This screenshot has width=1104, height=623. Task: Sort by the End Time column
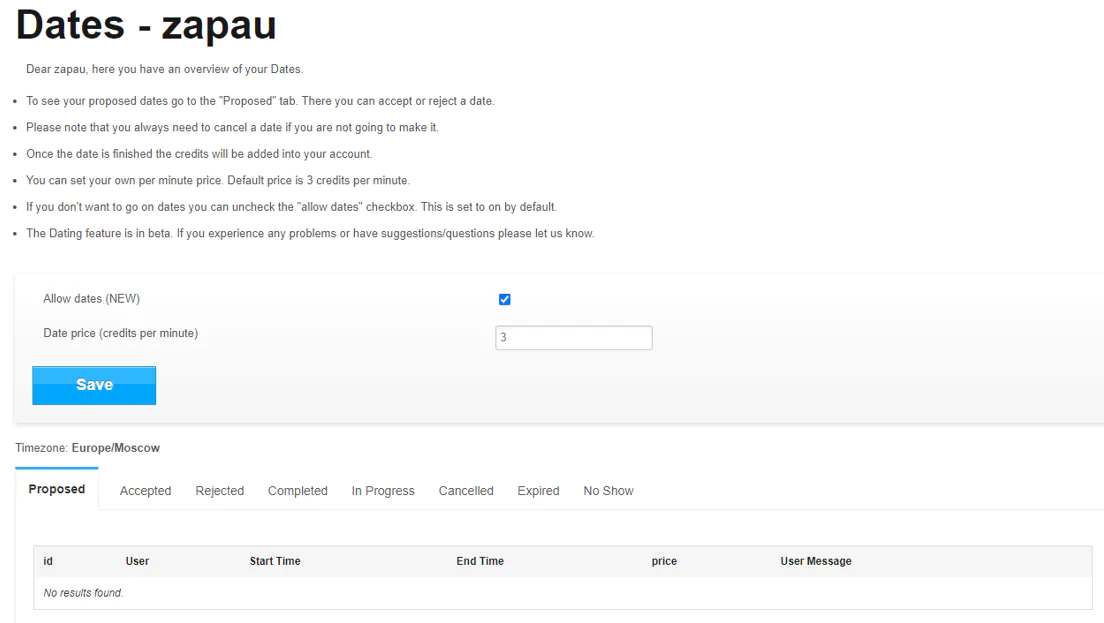point(479,561)
